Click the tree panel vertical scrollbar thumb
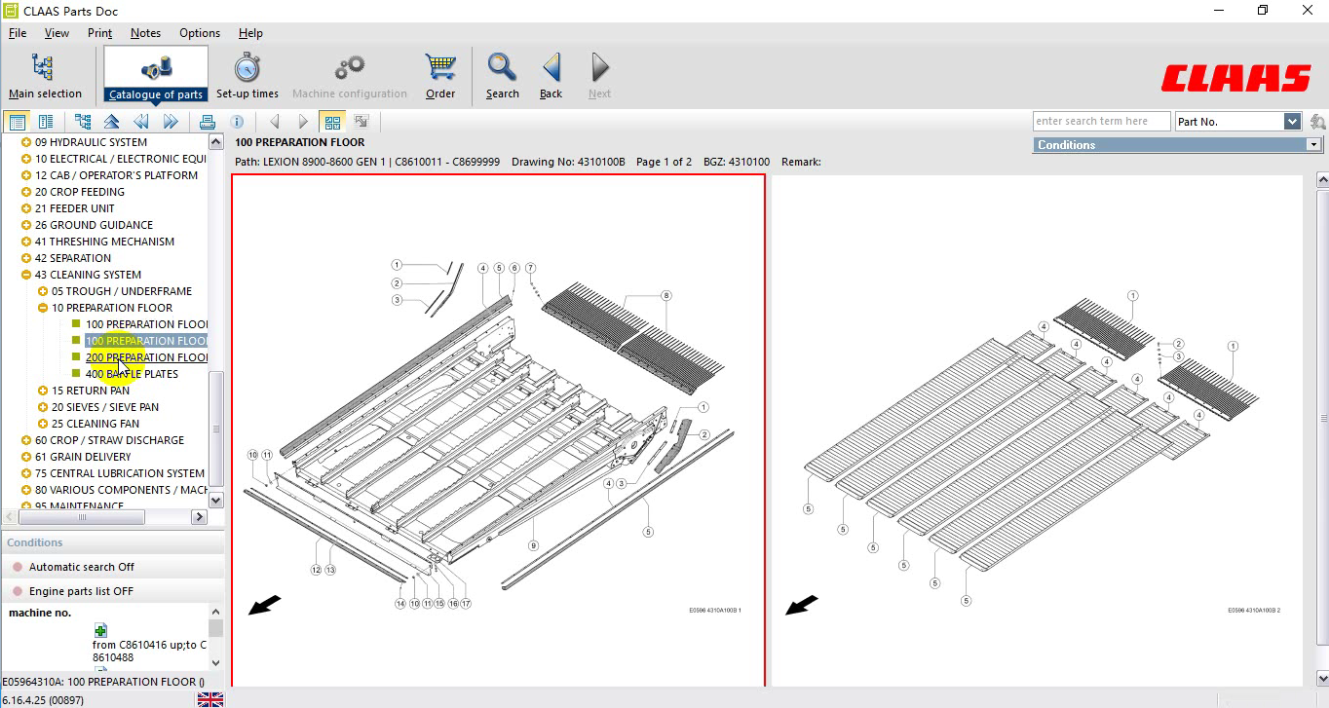The width and height of the screenshot is (1329, 708). [x=216, y=428]
